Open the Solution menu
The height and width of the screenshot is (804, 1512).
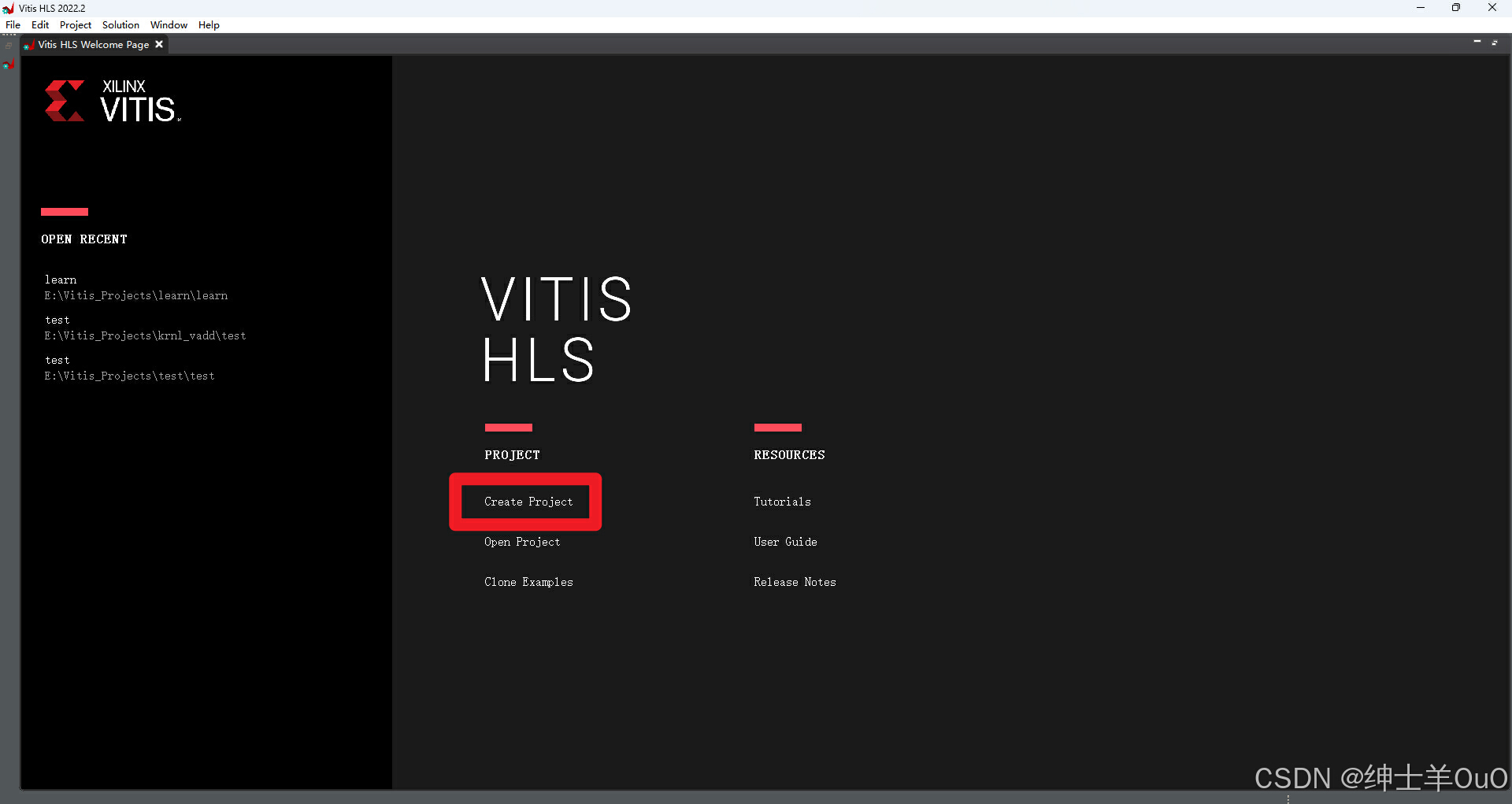click(x=120, y=25)
